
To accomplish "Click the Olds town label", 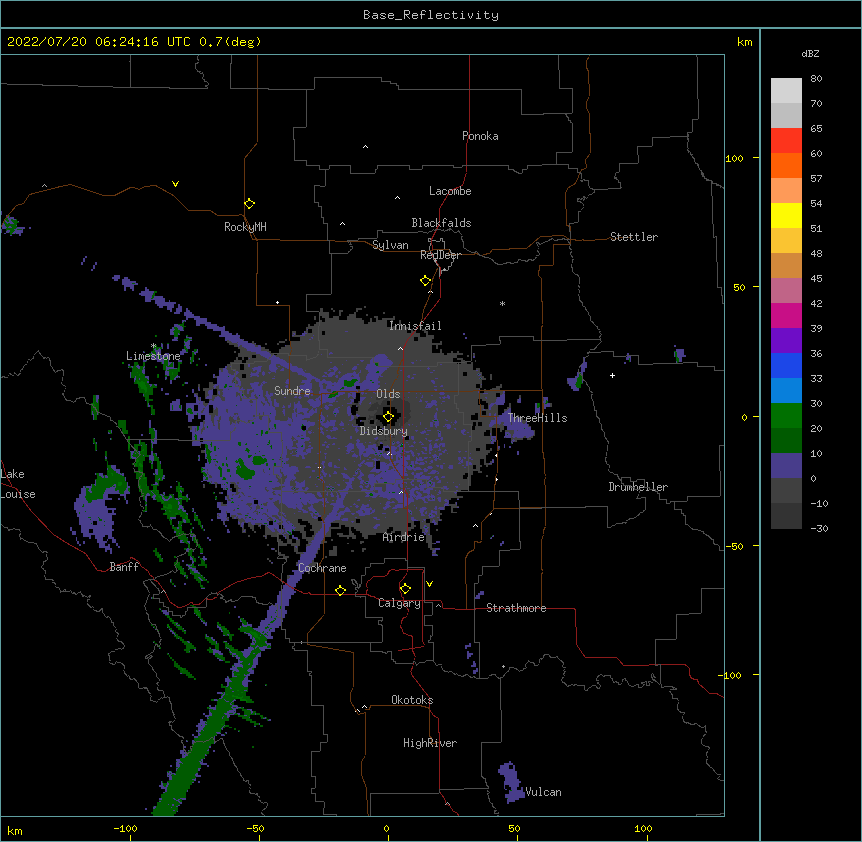I will pyautogui.click(x=388, y=394).
